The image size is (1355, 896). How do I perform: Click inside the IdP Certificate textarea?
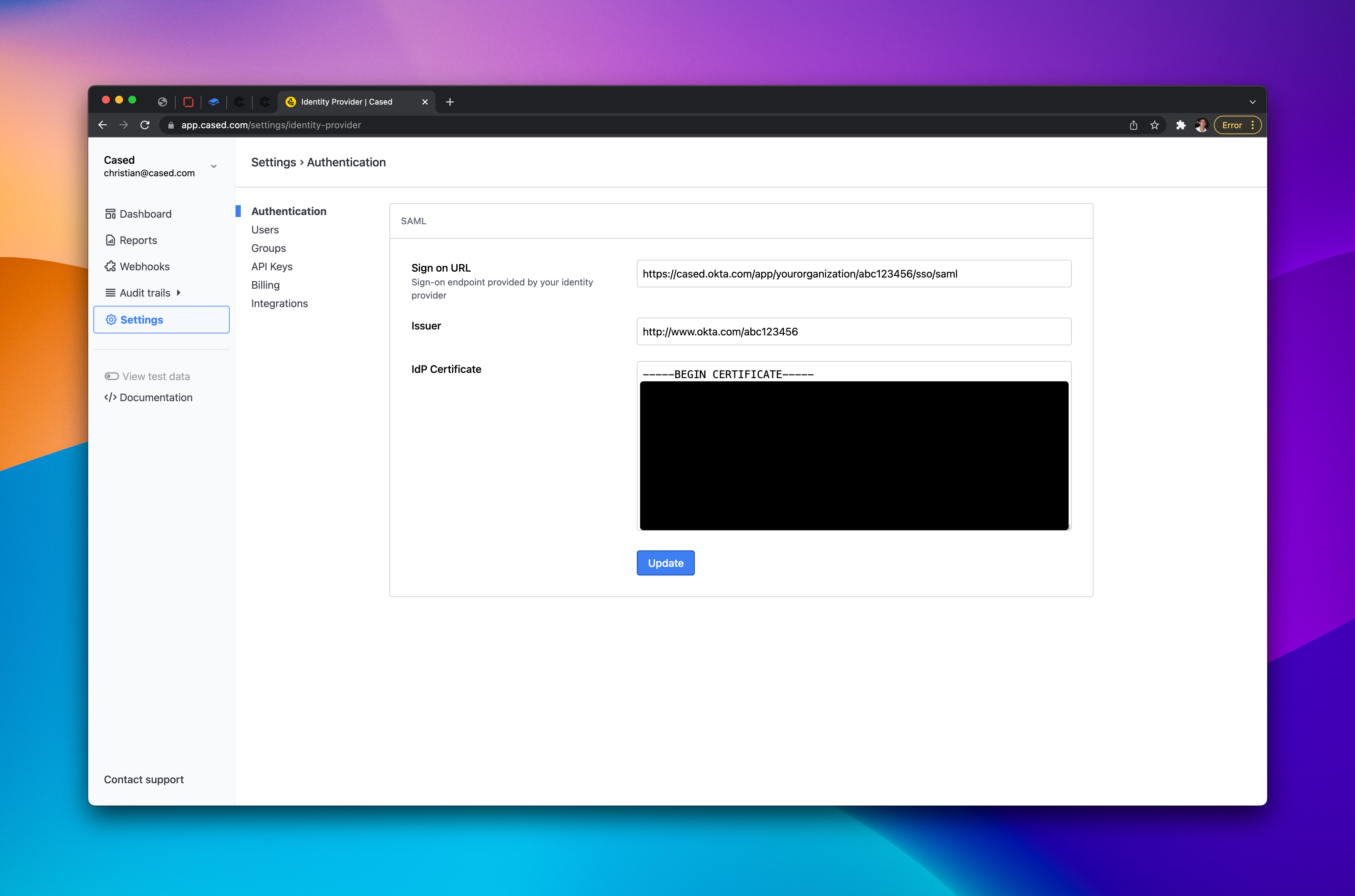pos(854,446)
